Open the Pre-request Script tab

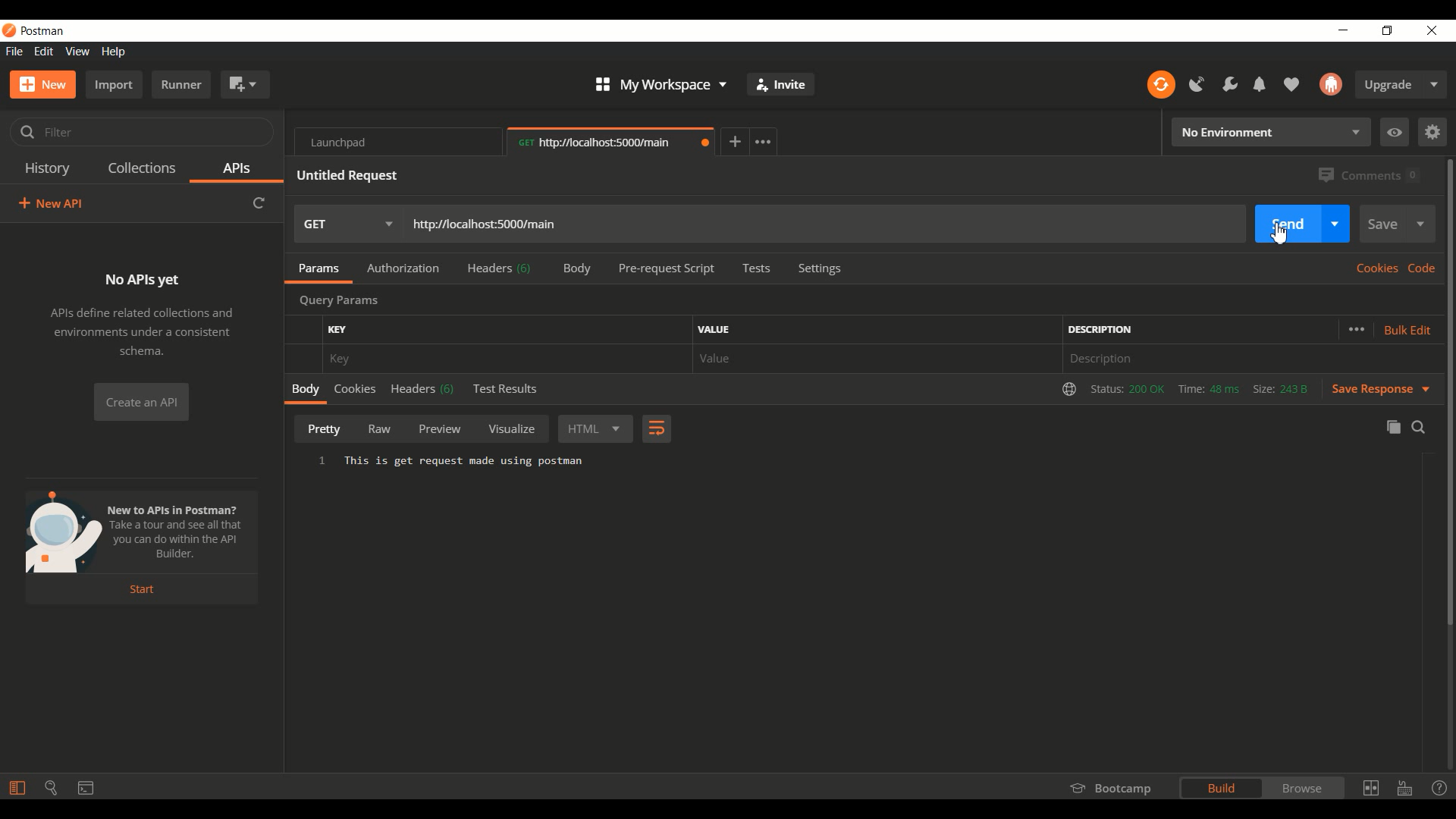point(666,268)
